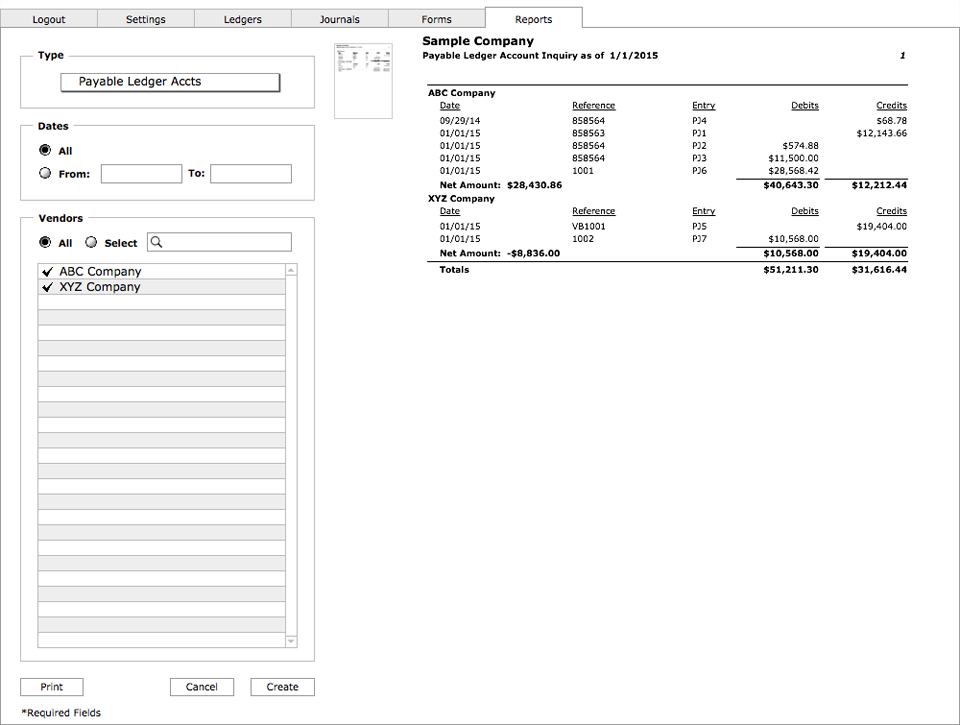
Task: Click the XYZ Company report heading
Action: 461,198
